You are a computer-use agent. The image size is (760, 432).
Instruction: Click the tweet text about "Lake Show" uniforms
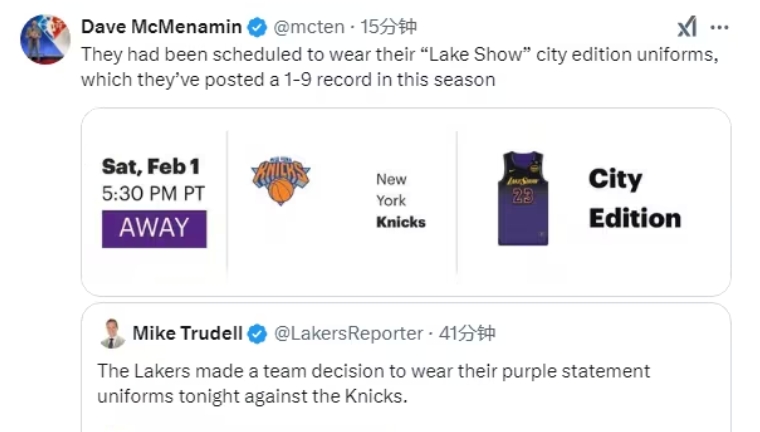tap(398, 66)
